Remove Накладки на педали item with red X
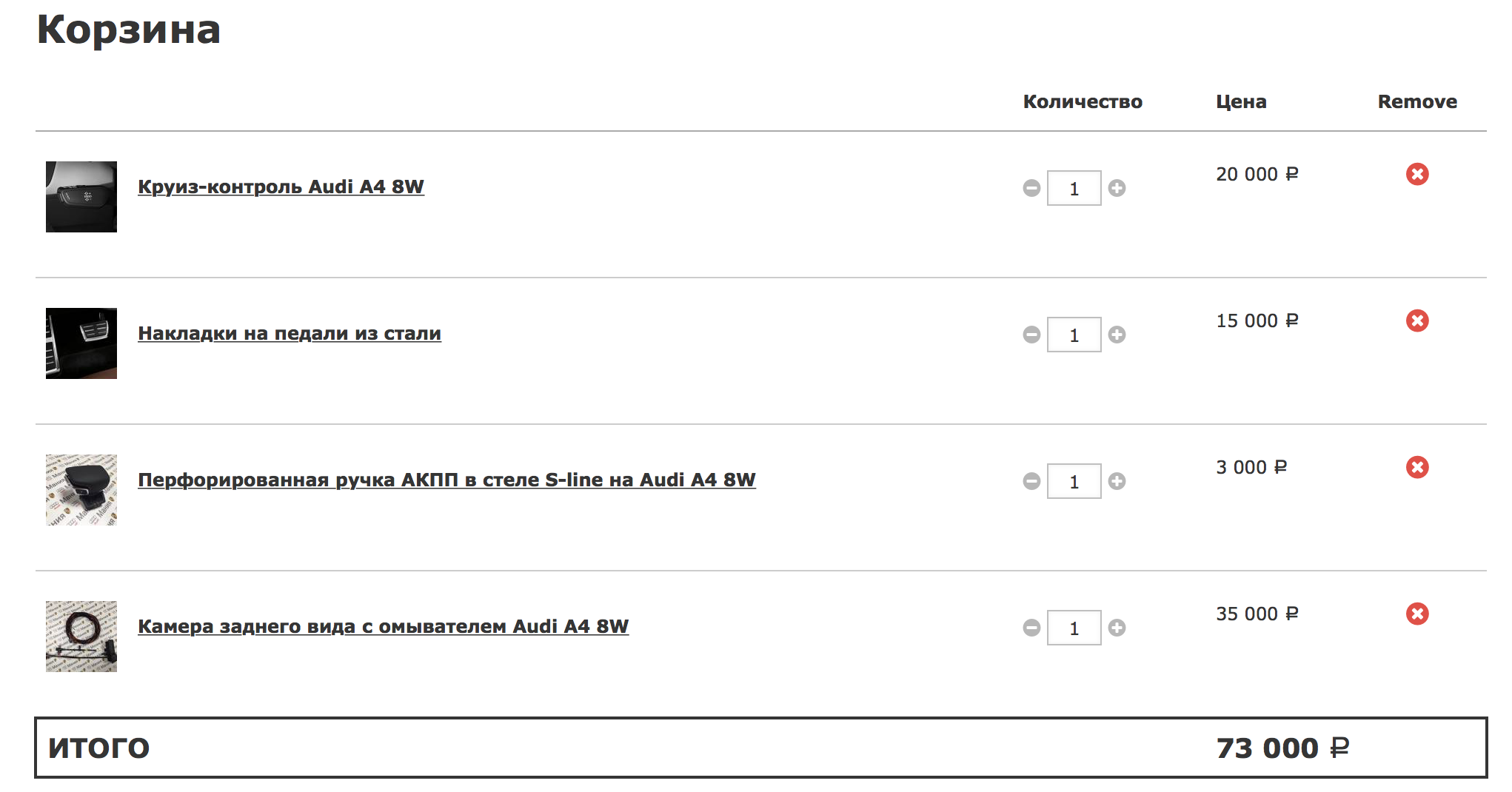Viewport: 1512px width, 792px height. [1417, 321]
